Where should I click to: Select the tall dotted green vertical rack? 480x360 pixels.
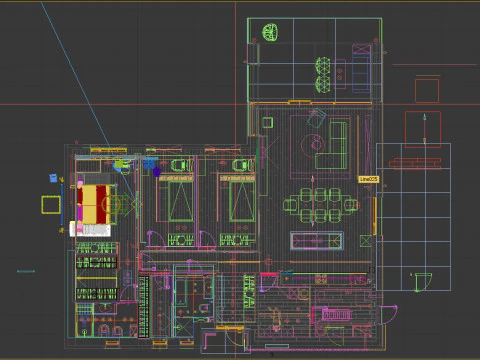(144, 307)
